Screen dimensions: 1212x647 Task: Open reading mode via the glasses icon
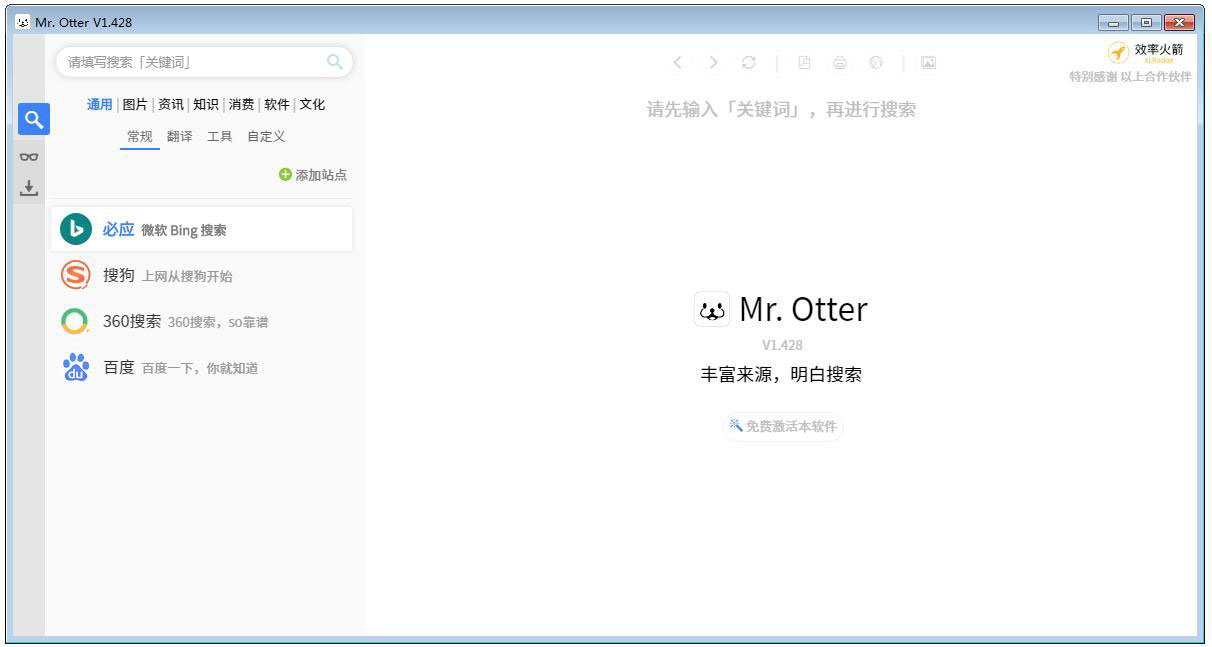coord(31,156)
